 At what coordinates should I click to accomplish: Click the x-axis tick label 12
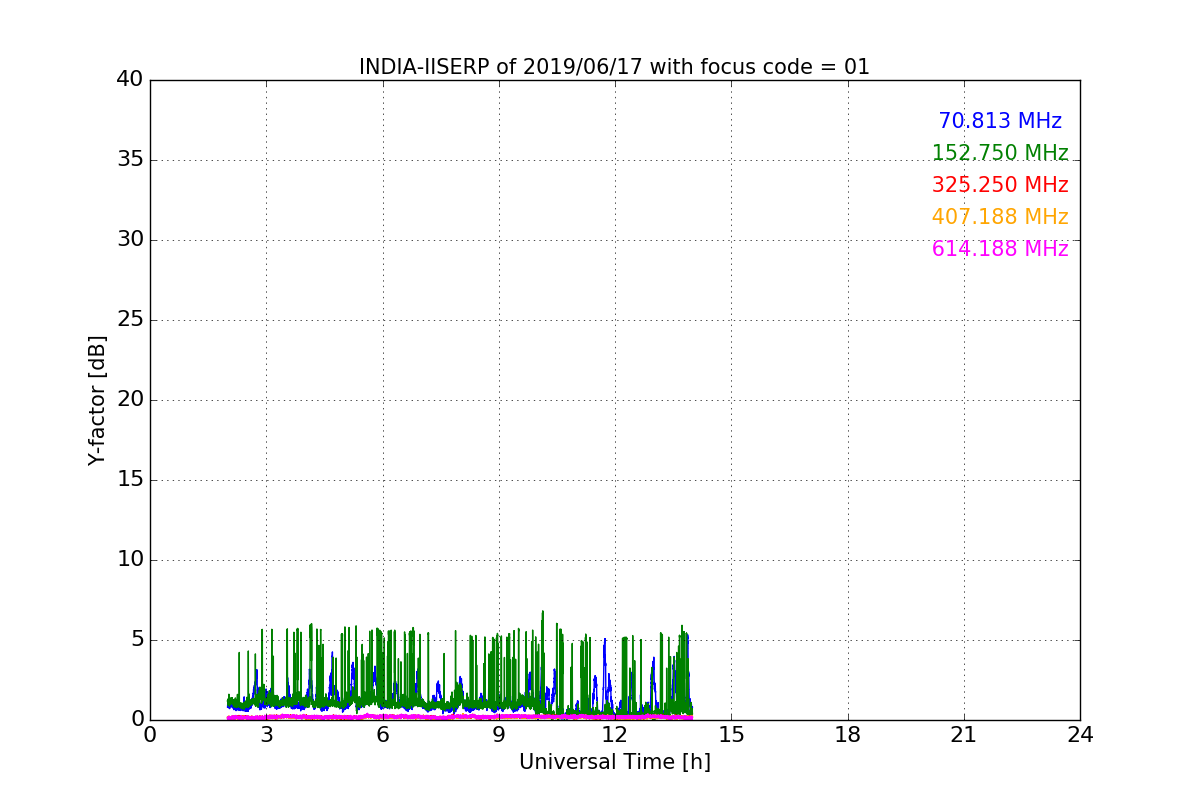point(615,735)
